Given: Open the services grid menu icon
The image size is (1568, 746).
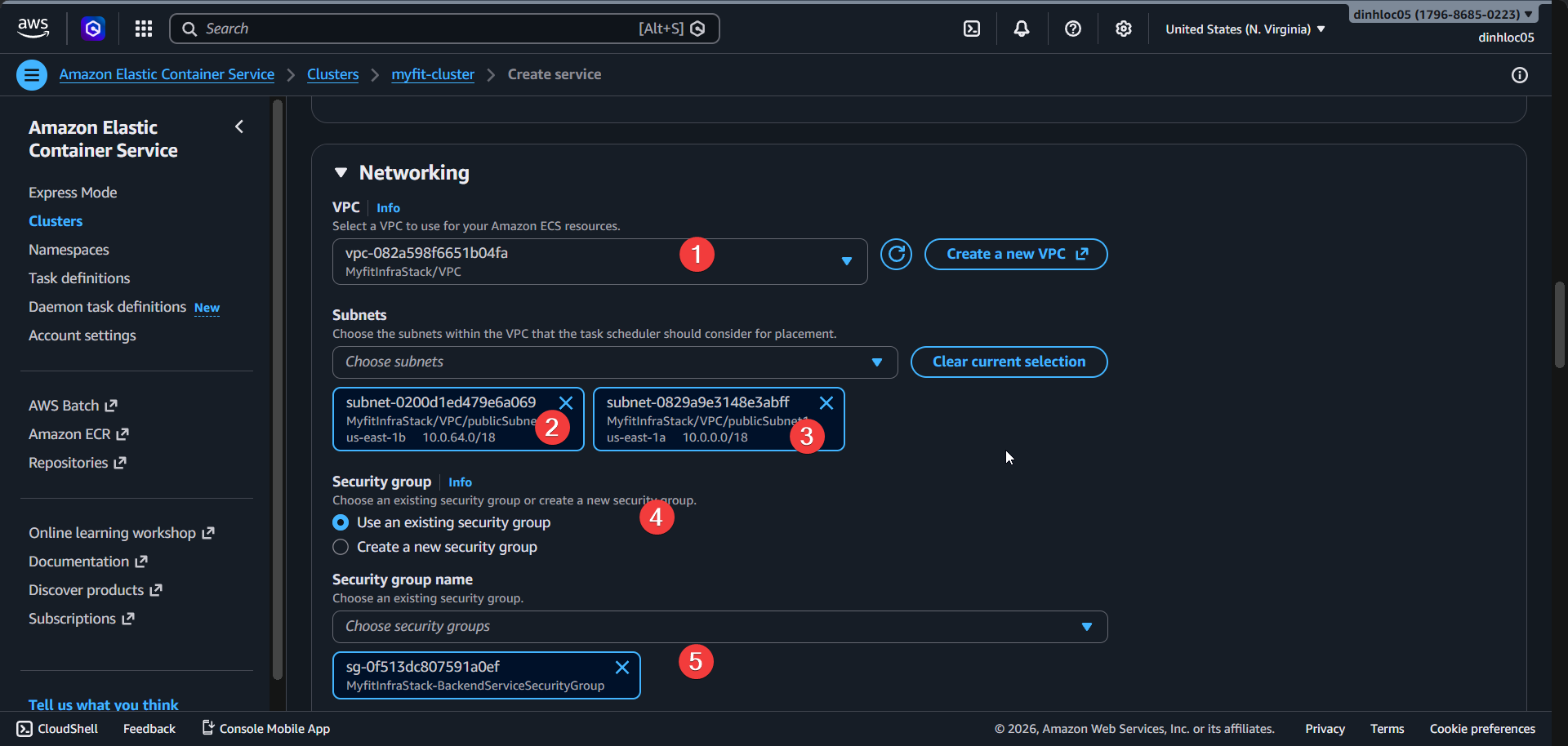Looking at the screenshot, I should 143,28.
